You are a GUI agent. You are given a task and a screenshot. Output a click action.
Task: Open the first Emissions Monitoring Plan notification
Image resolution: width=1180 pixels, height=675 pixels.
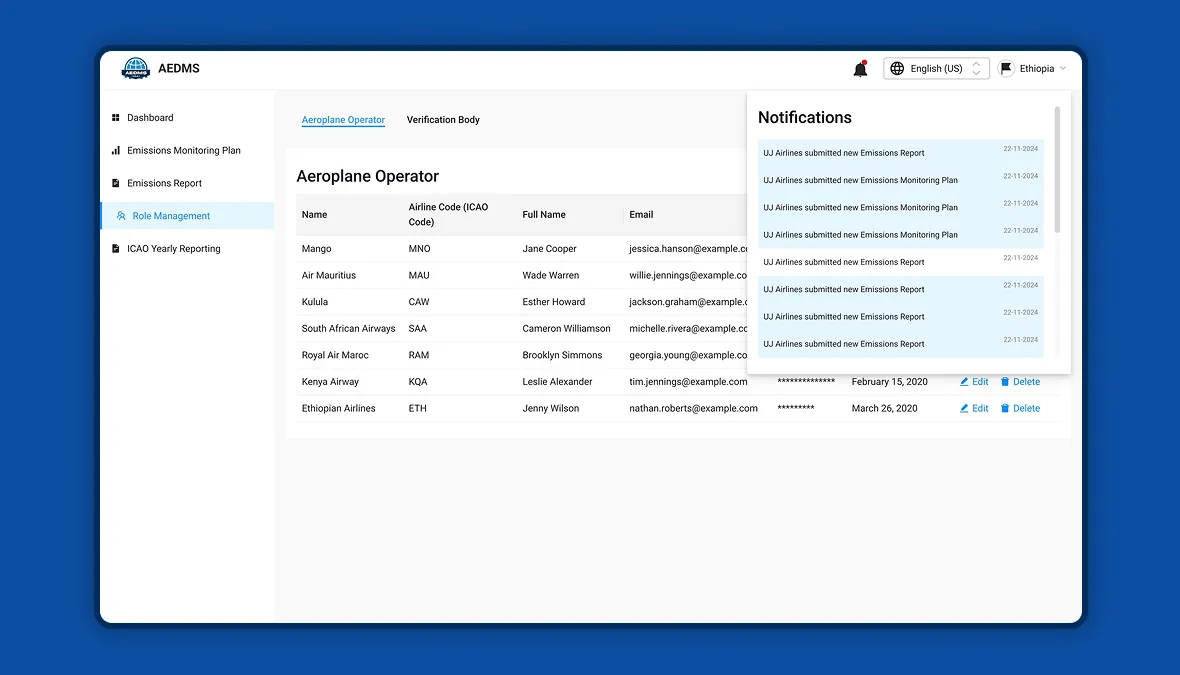[901, 180]
